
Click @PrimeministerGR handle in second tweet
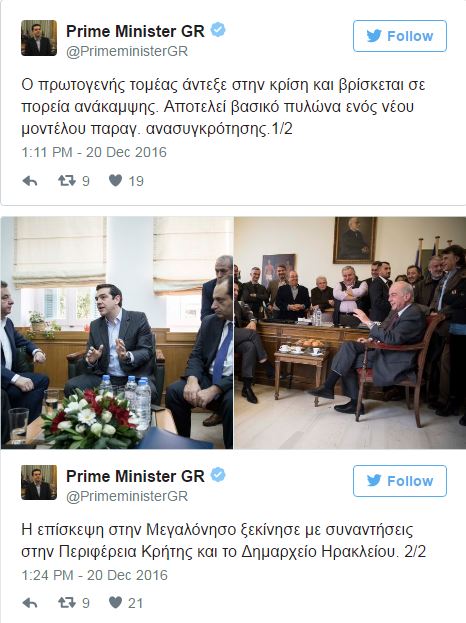[x=127, y=497]
